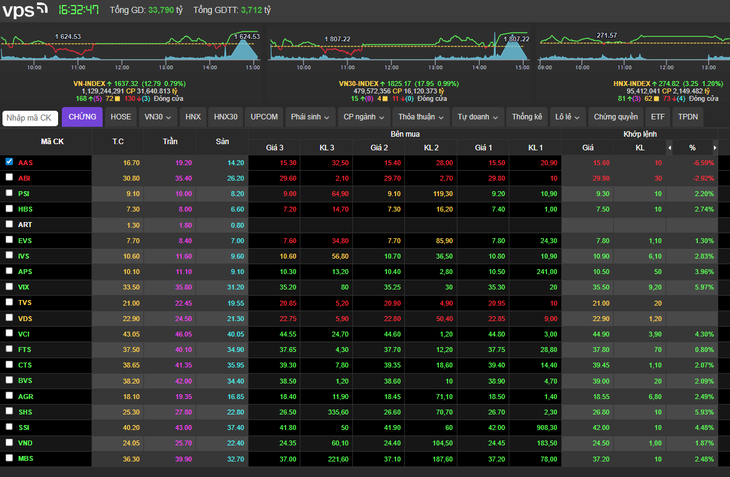Viewport: 730px width, 477px height.
Task: Click the VN30-INDEX mini chart
Action: pos(400,50)
